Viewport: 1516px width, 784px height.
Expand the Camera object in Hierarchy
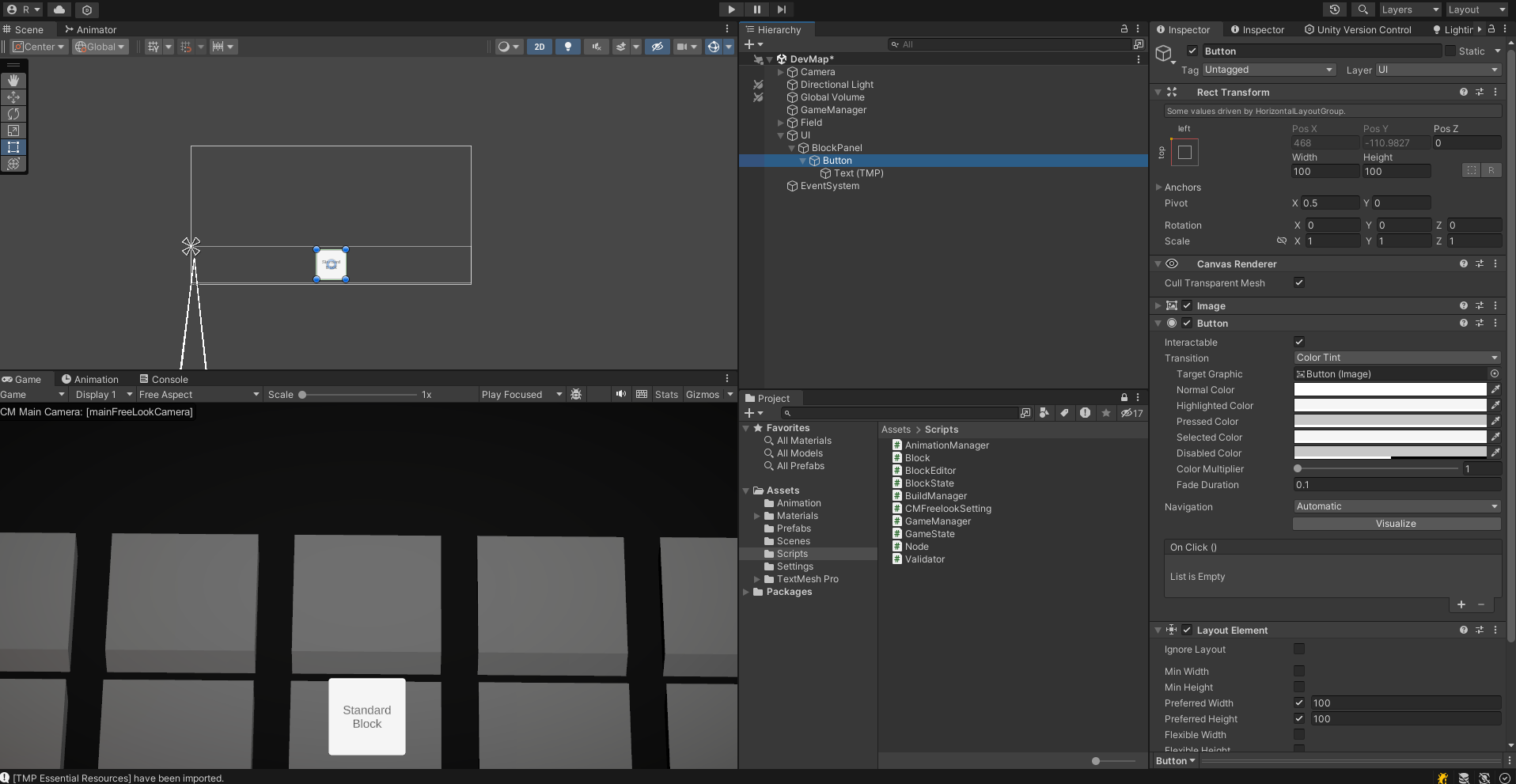(780, 72)
